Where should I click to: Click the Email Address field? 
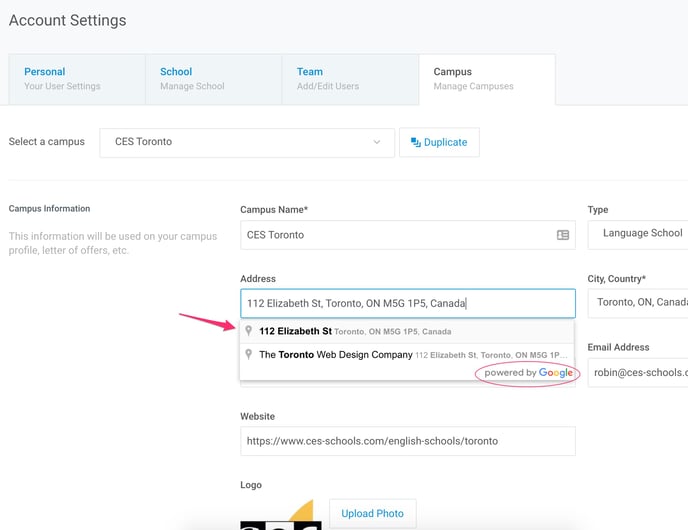[x=638, y=372]
